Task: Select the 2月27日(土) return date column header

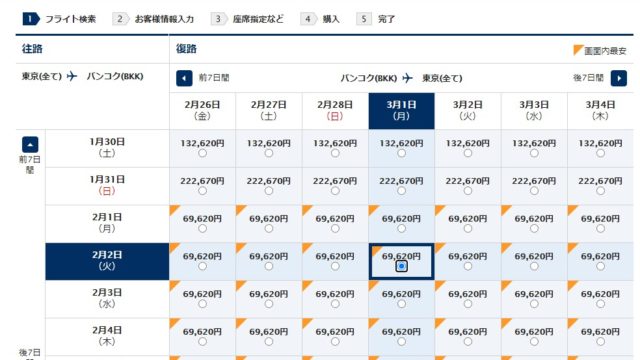Action: click(269, 111)
